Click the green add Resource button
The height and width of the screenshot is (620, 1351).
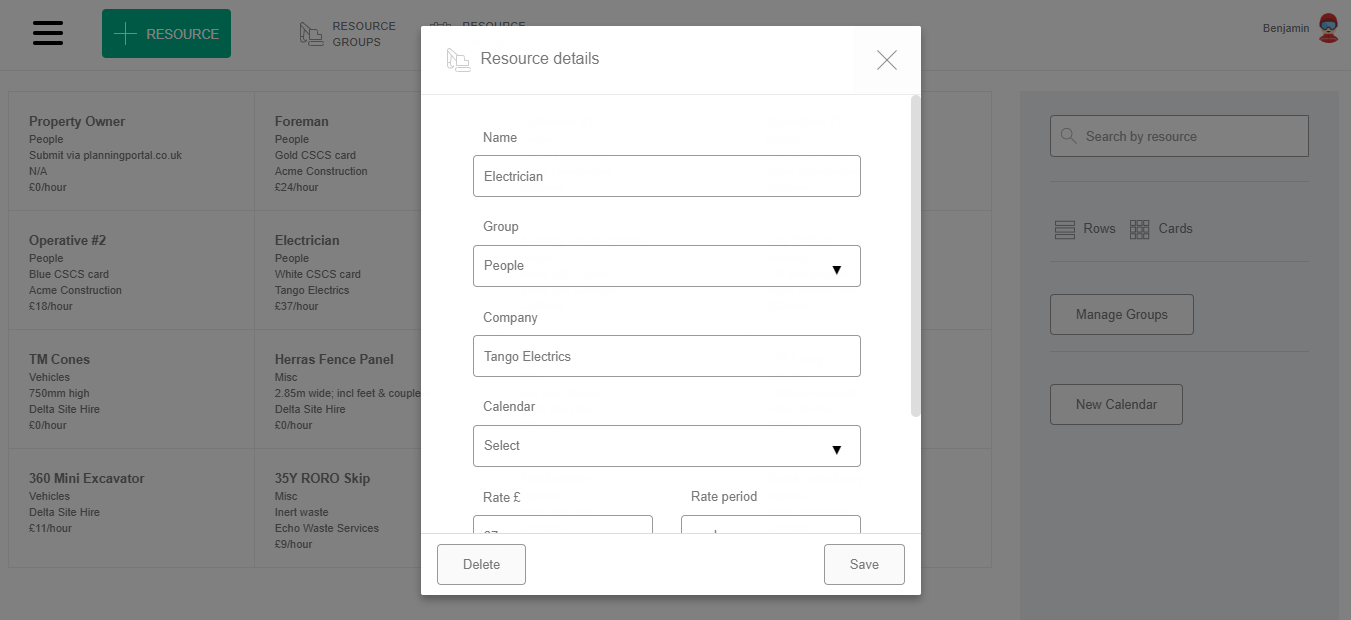pos(166,34)
